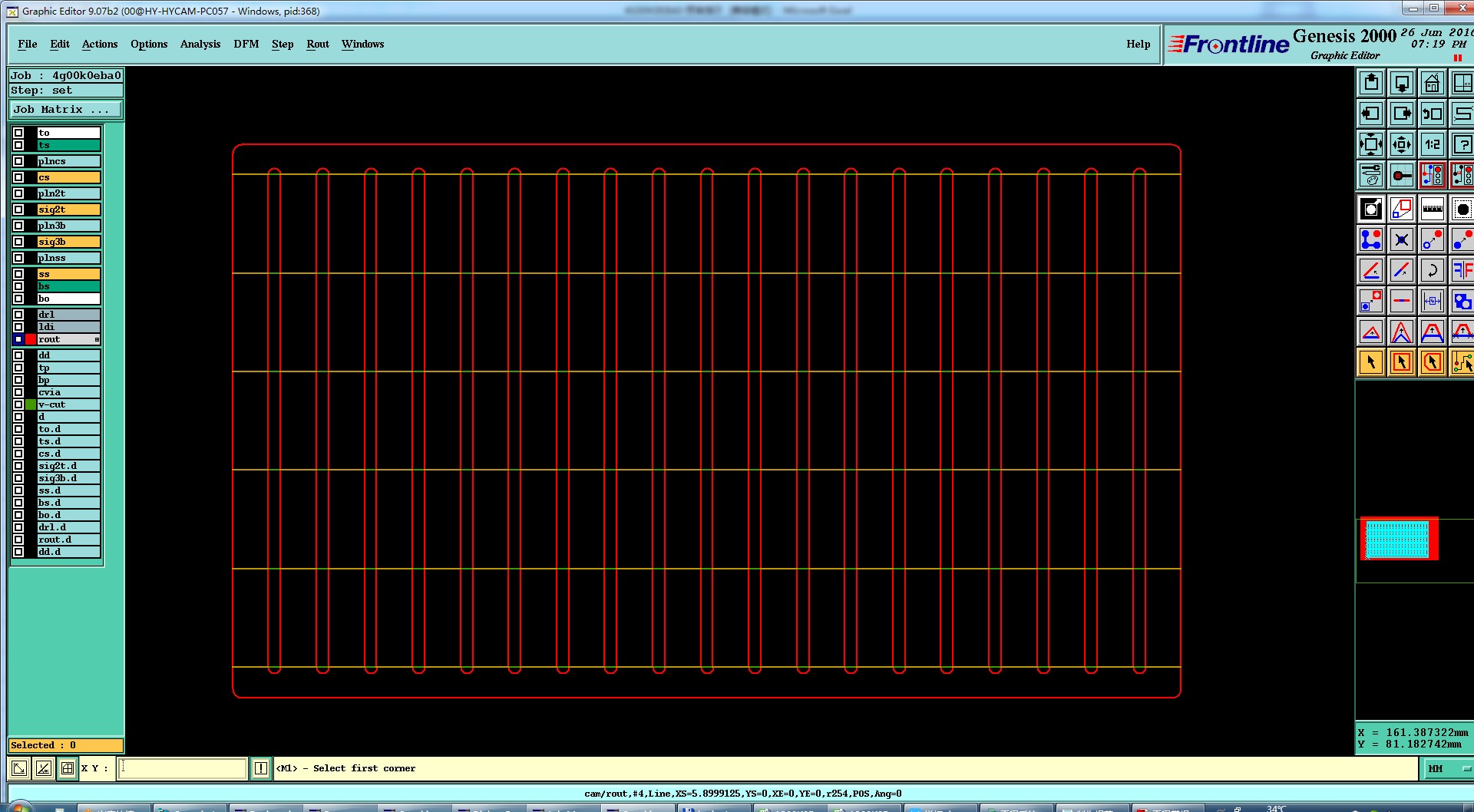
Task: Click the cyan panel overview thumbnail
Action: tap(1397, 539)
